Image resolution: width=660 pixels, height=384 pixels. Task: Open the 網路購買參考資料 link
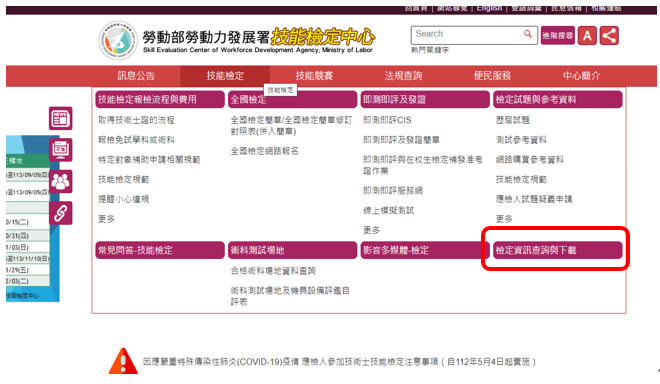pyautogui.click(x=530, y=160)
